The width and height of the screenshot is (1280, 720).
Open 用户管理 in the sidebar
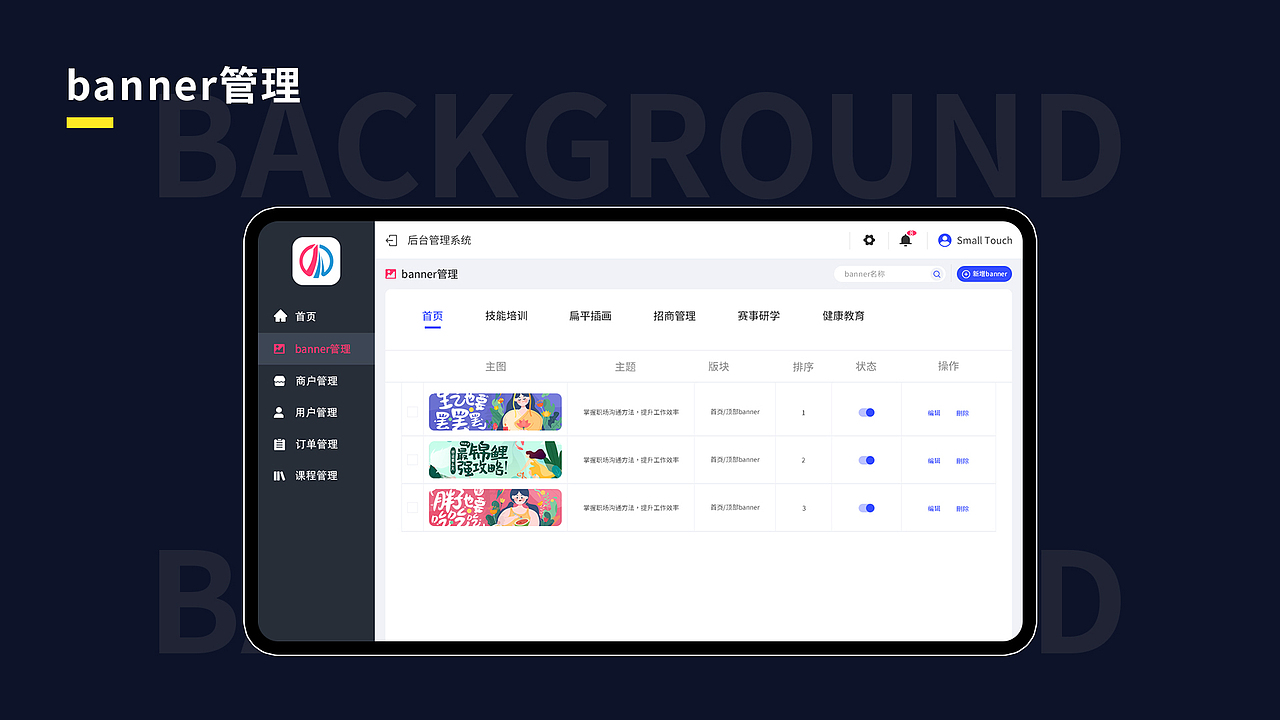[x=316, y=413]
